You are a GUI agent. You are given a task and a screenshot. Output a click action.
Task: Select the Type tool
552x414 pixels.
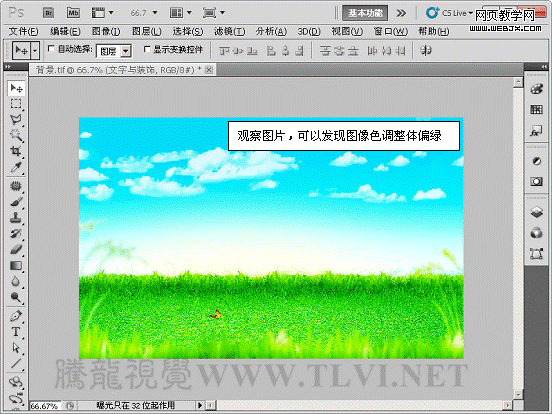click(x=16, y=332)
